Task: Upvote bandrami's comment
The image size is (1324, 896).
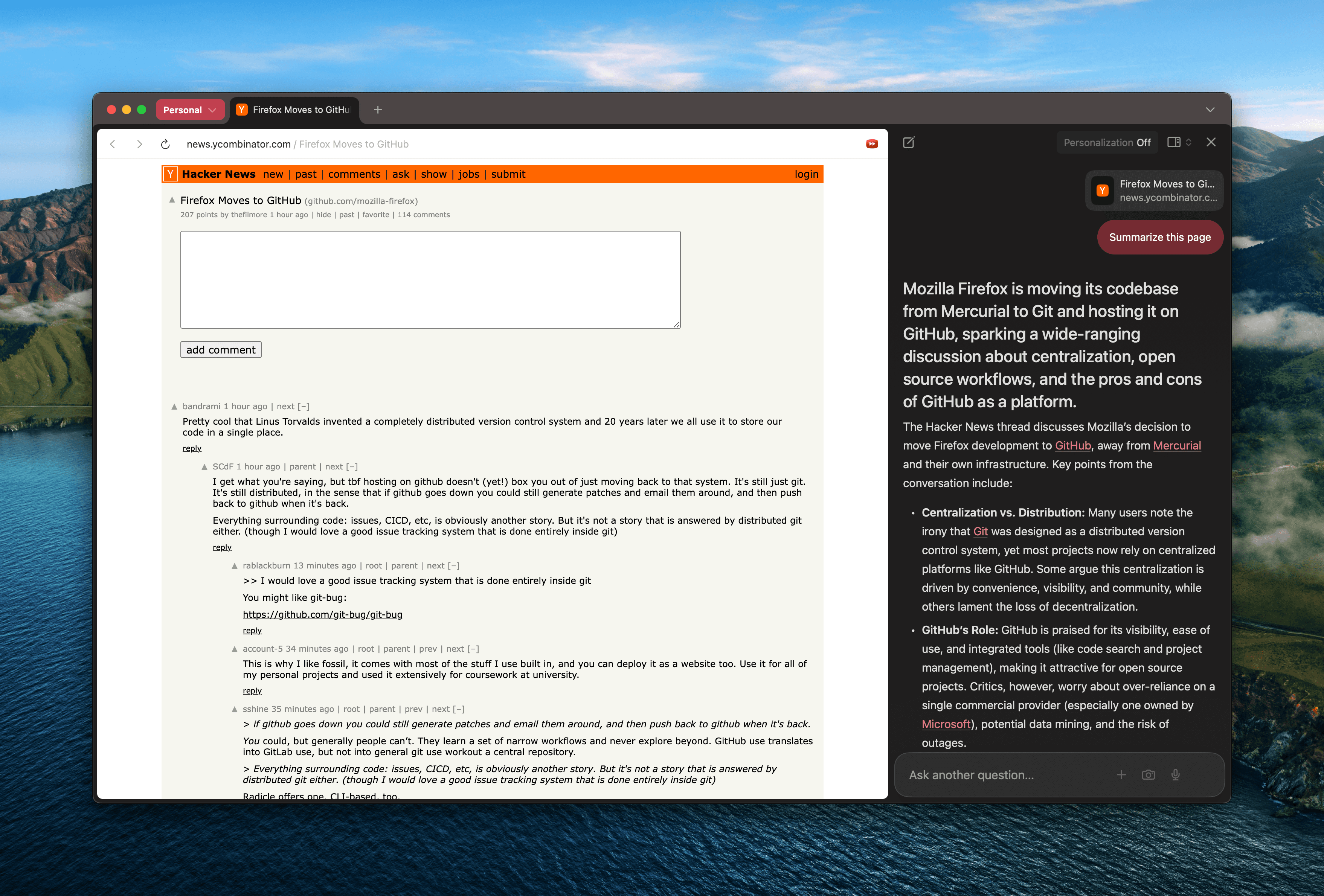Action: coord(174,407)
